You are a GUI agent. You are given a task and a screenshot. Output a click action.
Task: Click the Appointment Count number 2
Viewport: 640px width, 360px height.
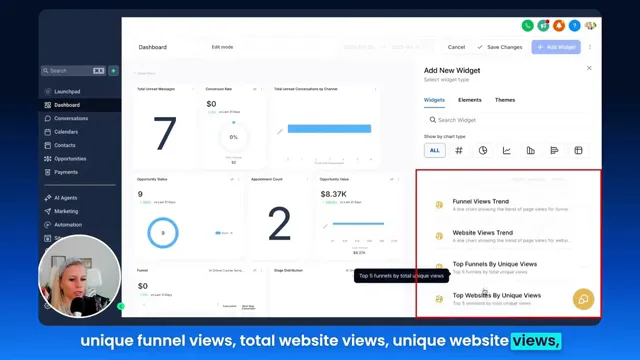(280, 223)
